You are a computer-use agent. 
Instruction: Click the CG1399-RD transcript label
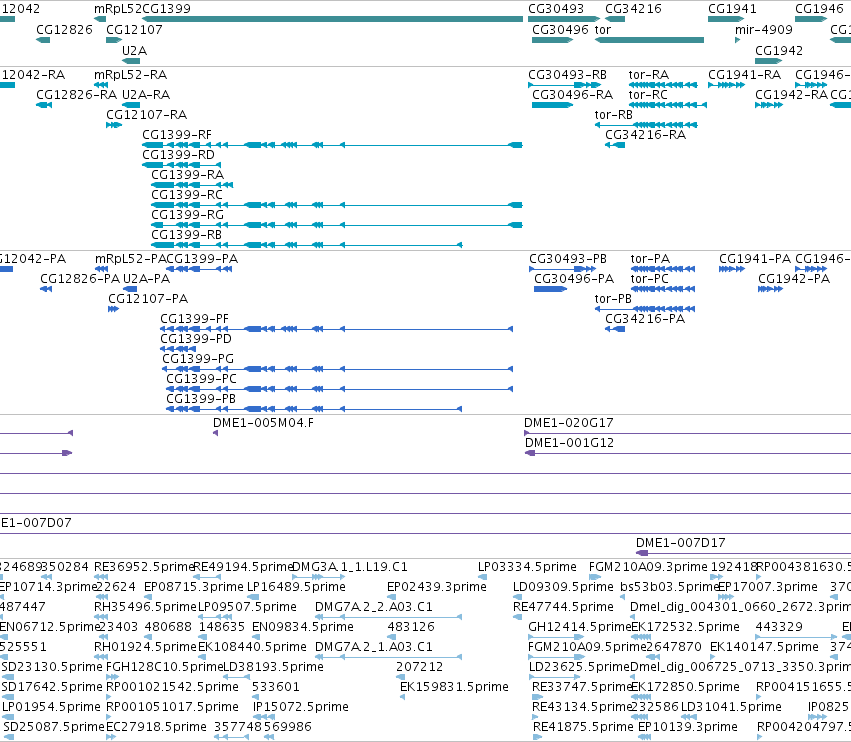[x=179, y=155]
